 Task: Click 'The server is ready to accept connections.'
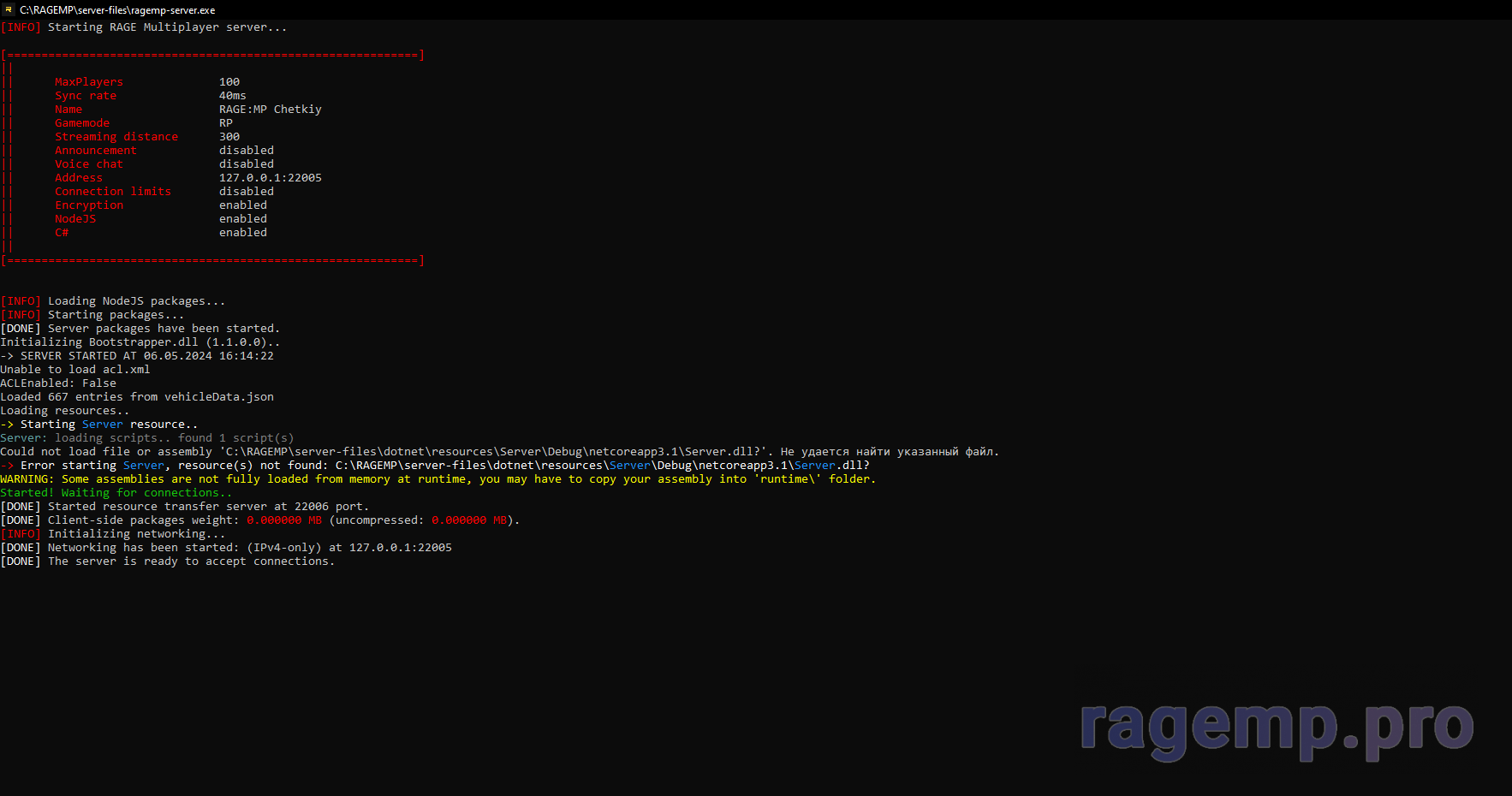[168, 561]
